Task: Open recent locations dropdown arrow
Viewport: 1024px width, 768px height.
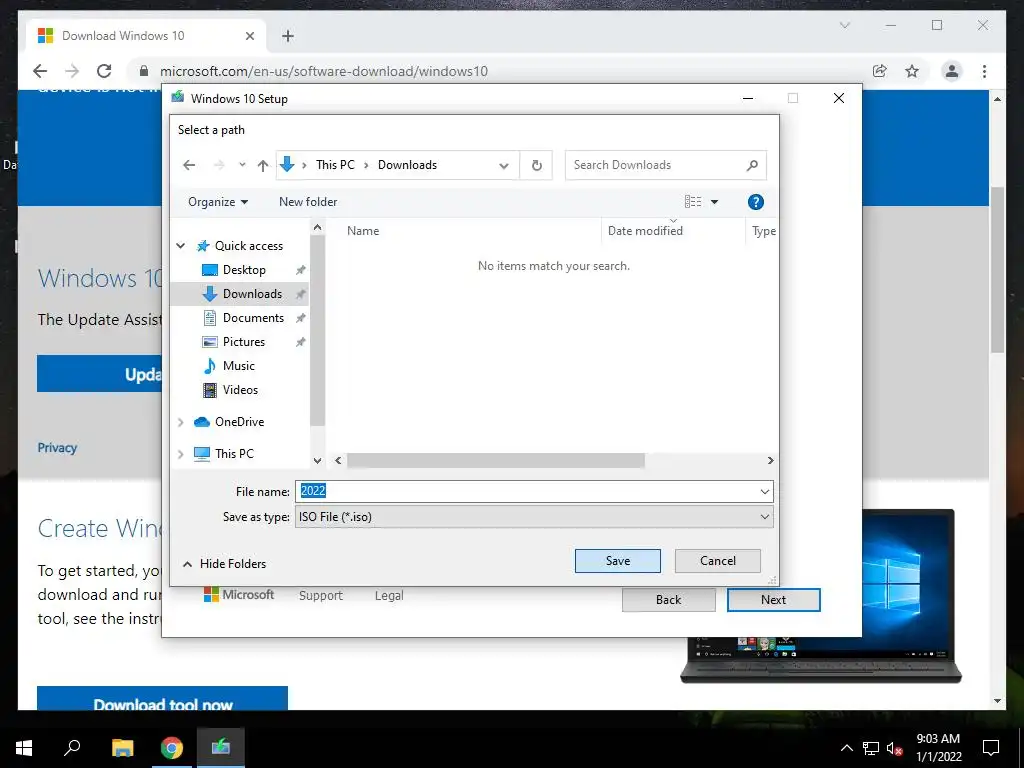Action: (x=242, y=165)
